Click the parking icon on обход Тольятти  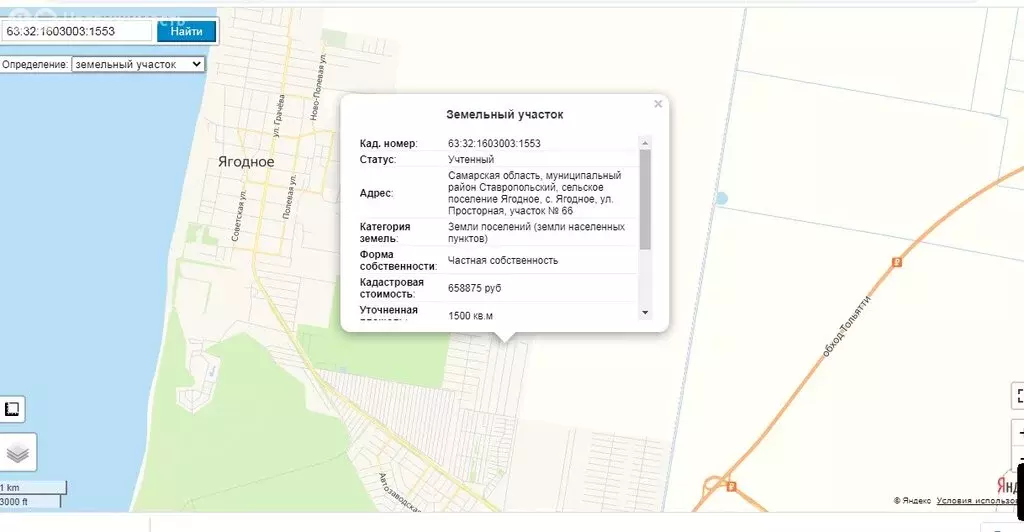tap(897, 262)
